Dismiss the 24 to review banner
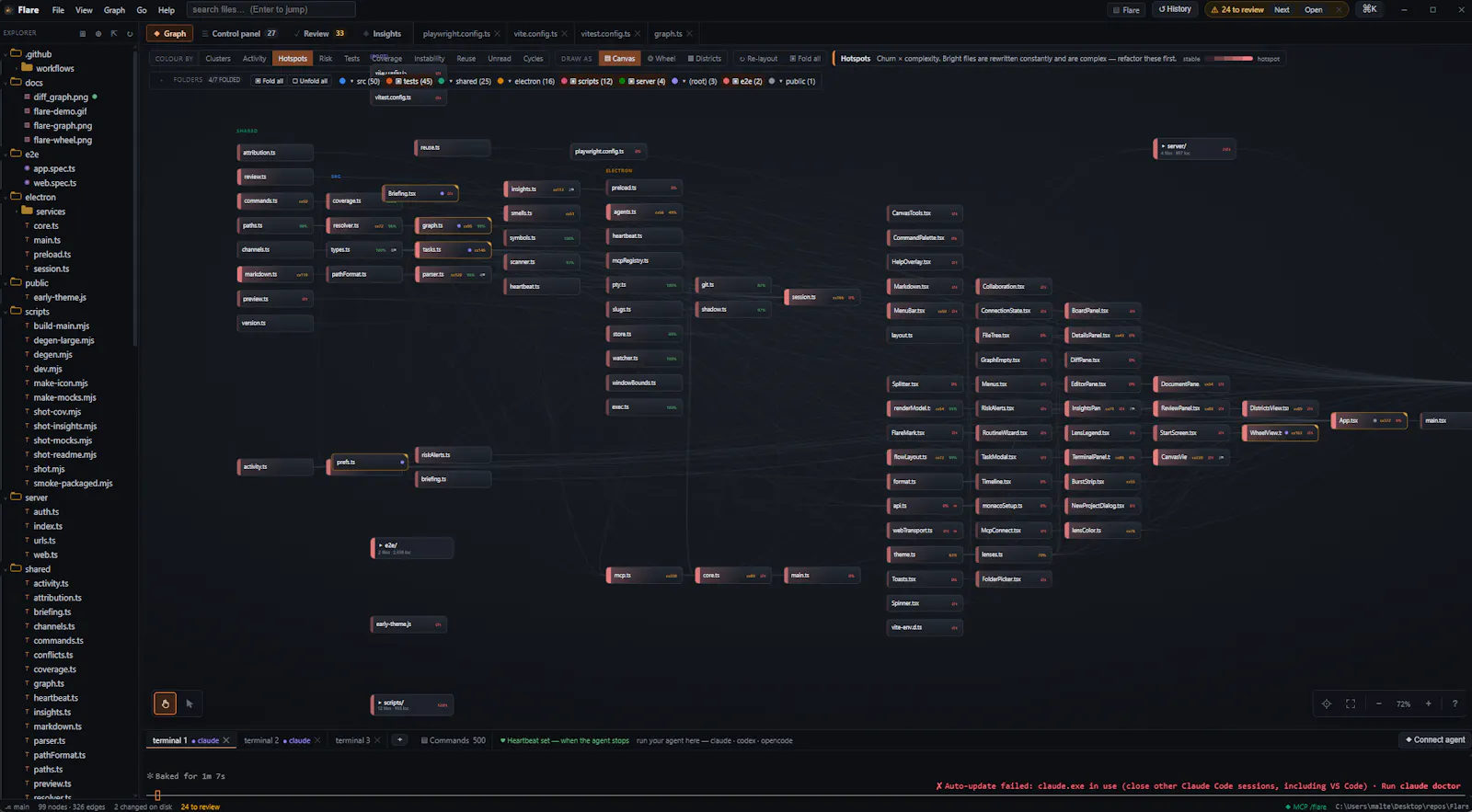This screenshot has height=812, width=1472. [x=1339, y=9]
